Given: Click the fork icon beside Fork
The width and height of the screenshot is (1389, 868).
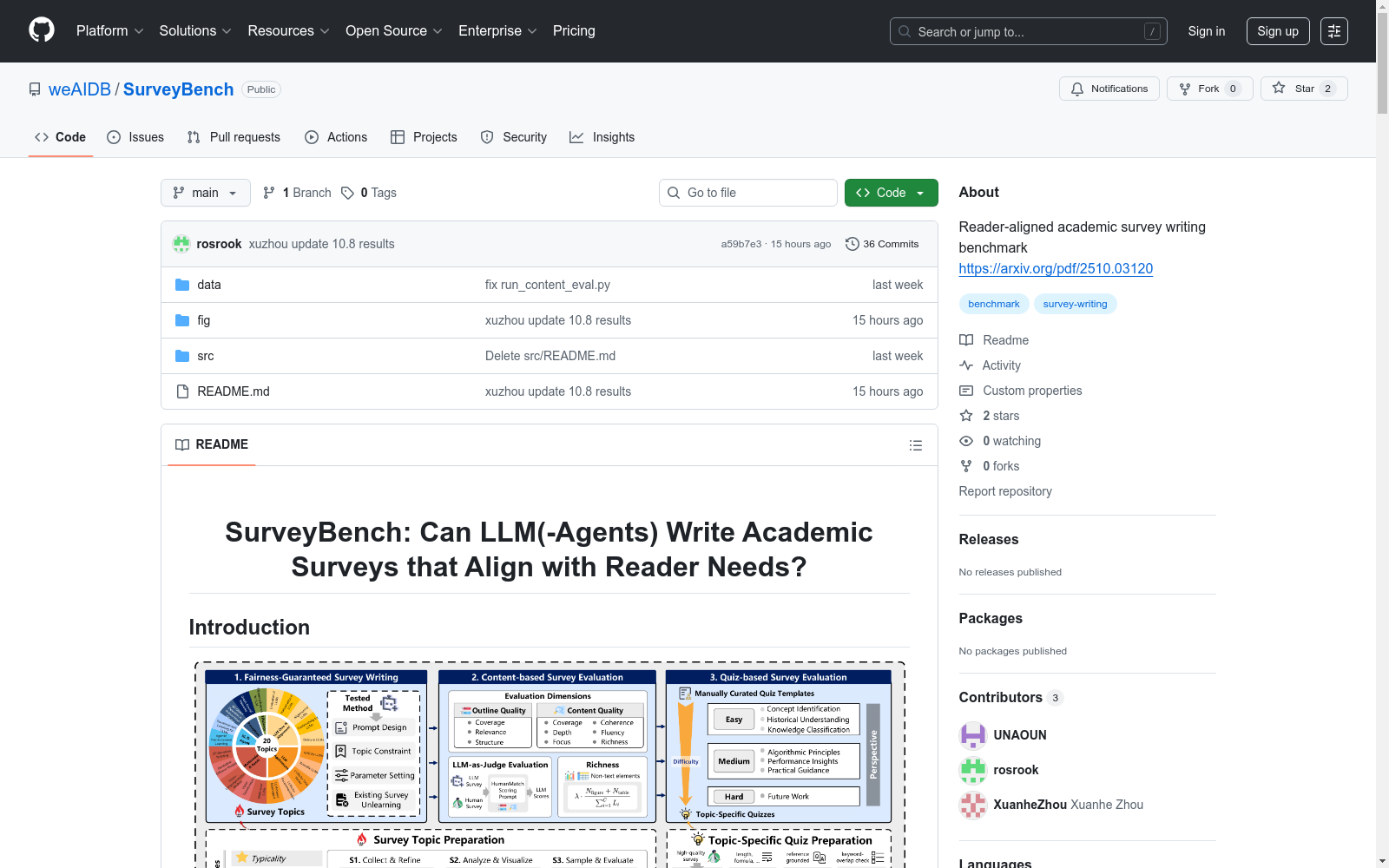Looking at the screenshot, I should 1185,89.
